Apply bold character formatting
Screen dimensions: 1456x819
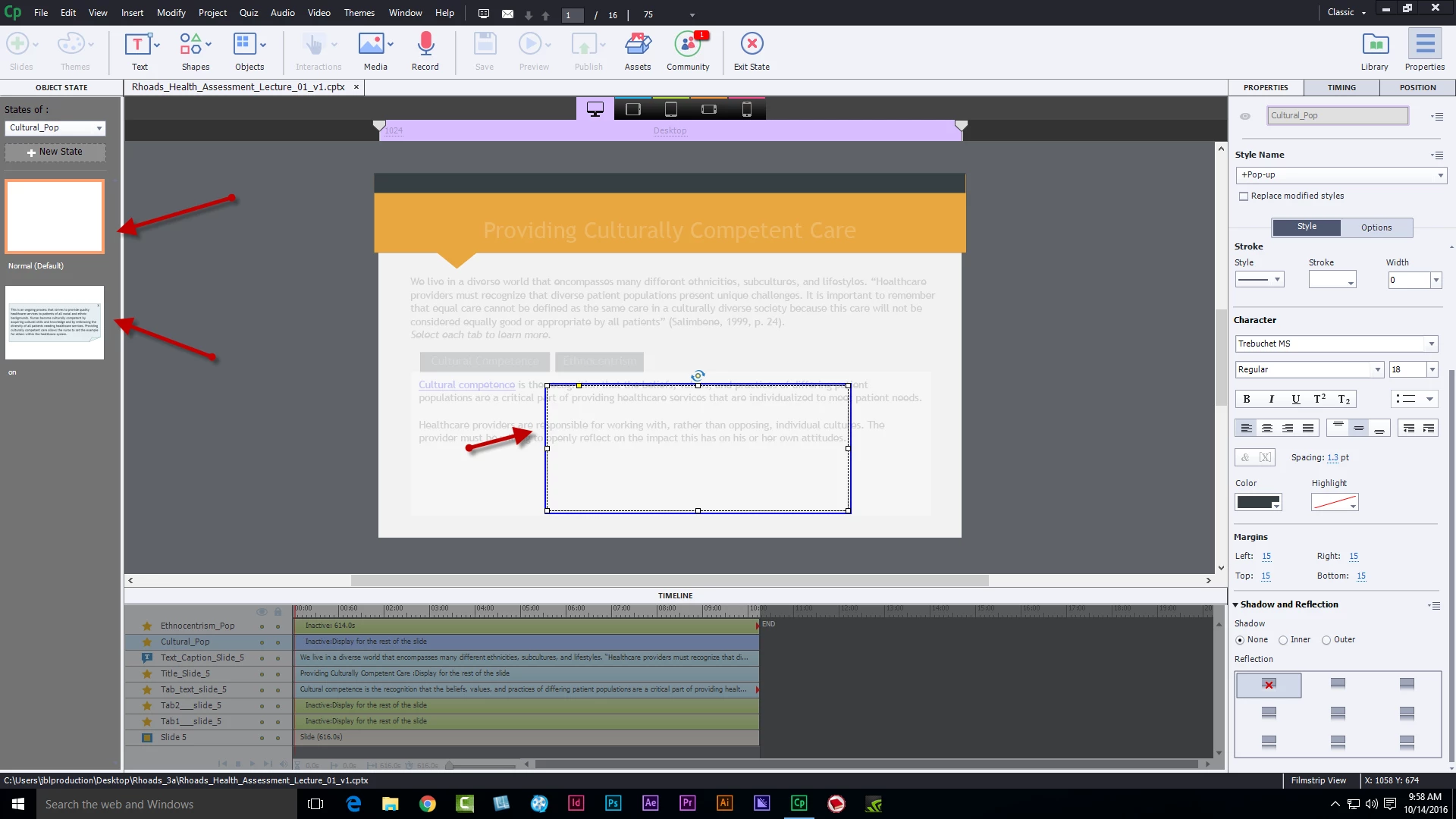pyautogui.click(x=1247, y=399)
